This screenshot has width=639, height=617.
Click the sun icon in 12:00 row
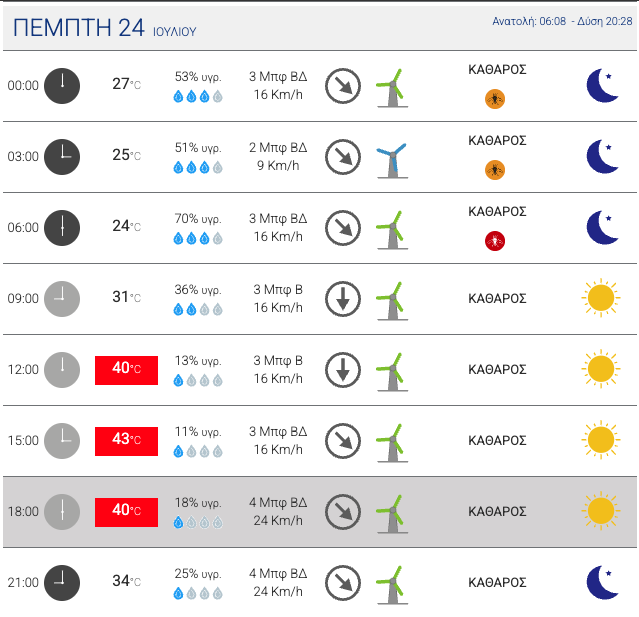(x=600, y=369)
